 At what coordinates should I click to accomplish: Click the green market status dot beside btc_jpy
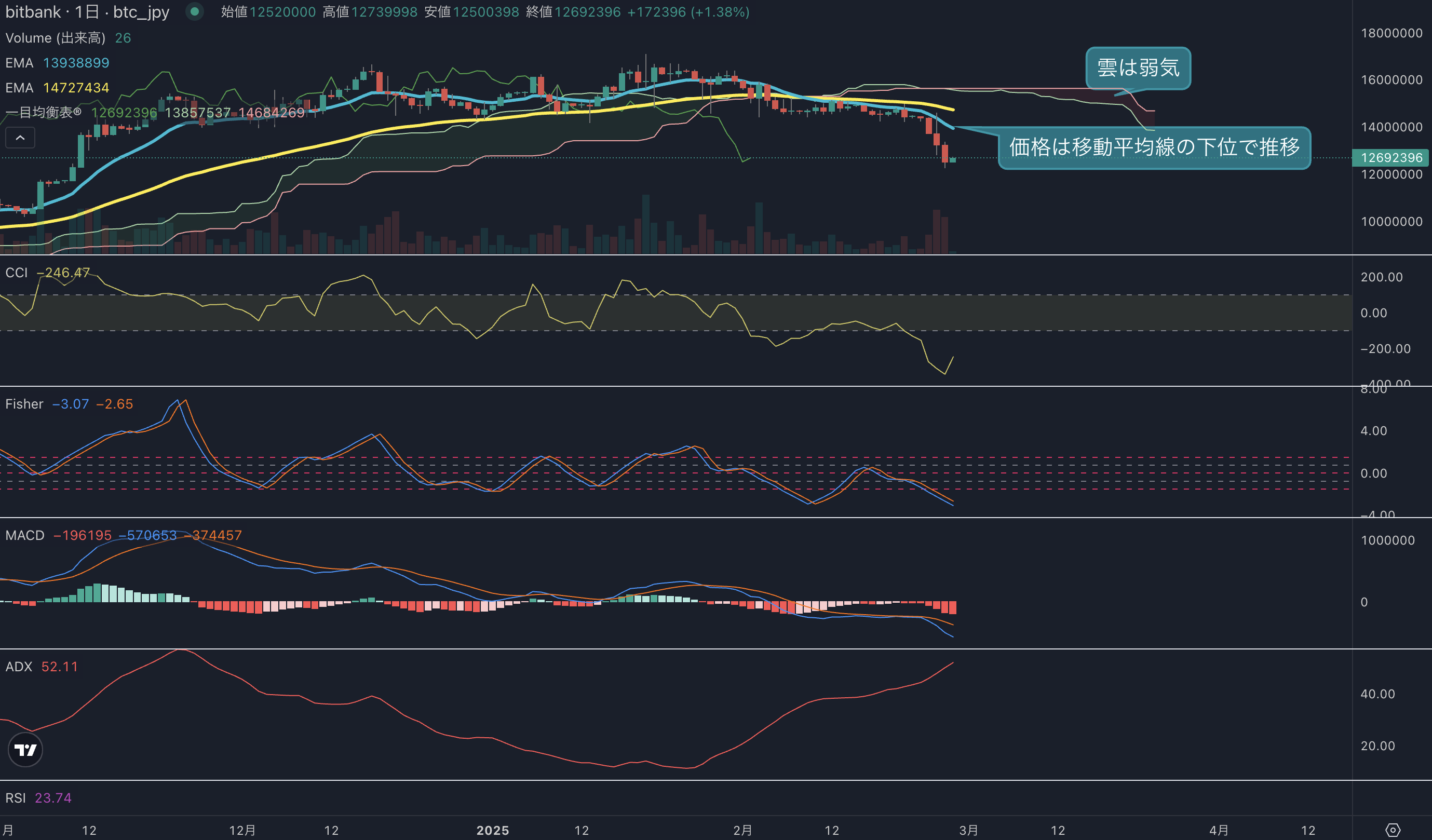click(195, 12)
